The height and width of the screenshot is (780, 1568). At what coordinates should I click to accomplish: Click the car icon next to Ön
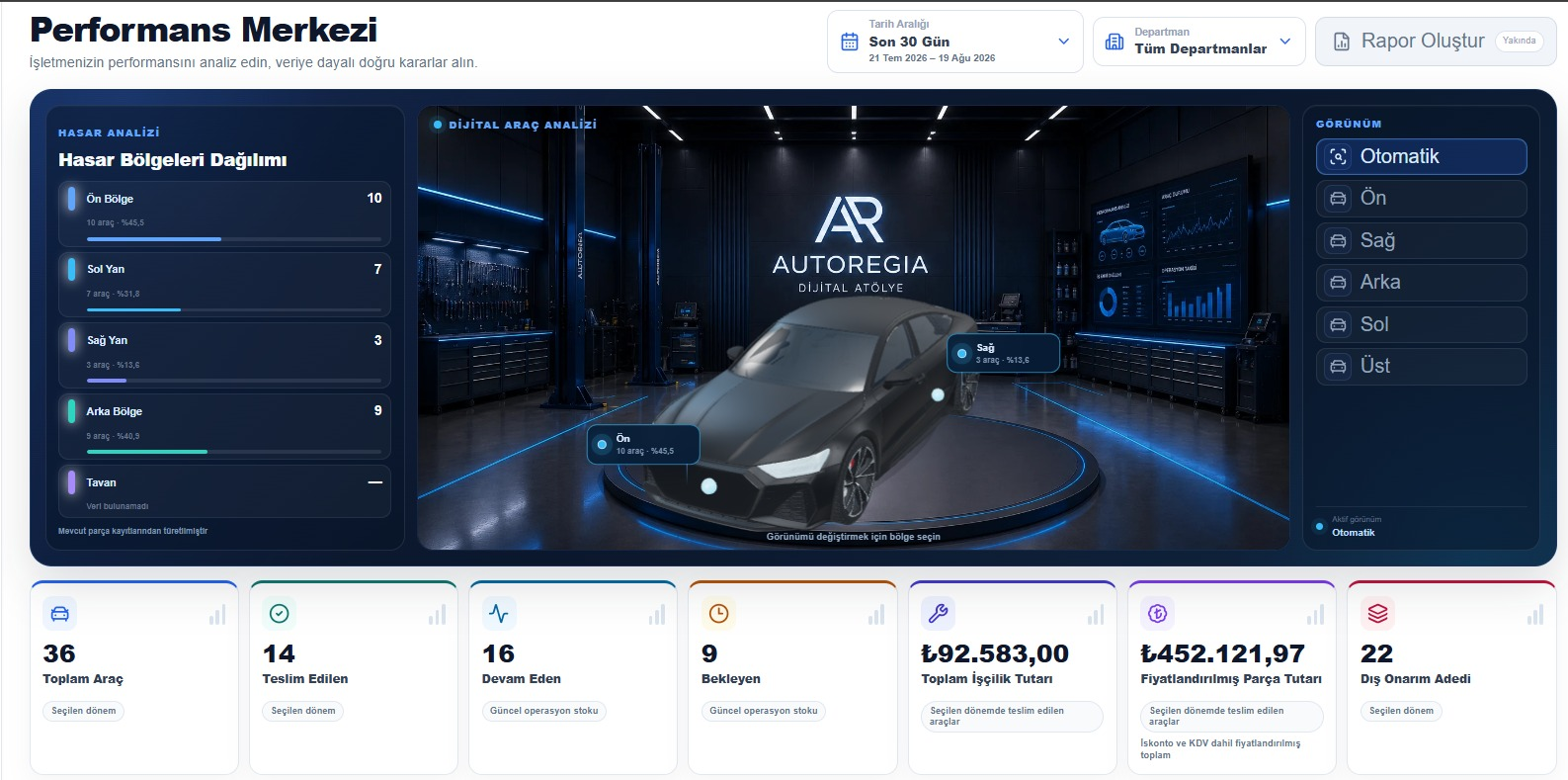pyautogui.click(x=1338, y=199)
